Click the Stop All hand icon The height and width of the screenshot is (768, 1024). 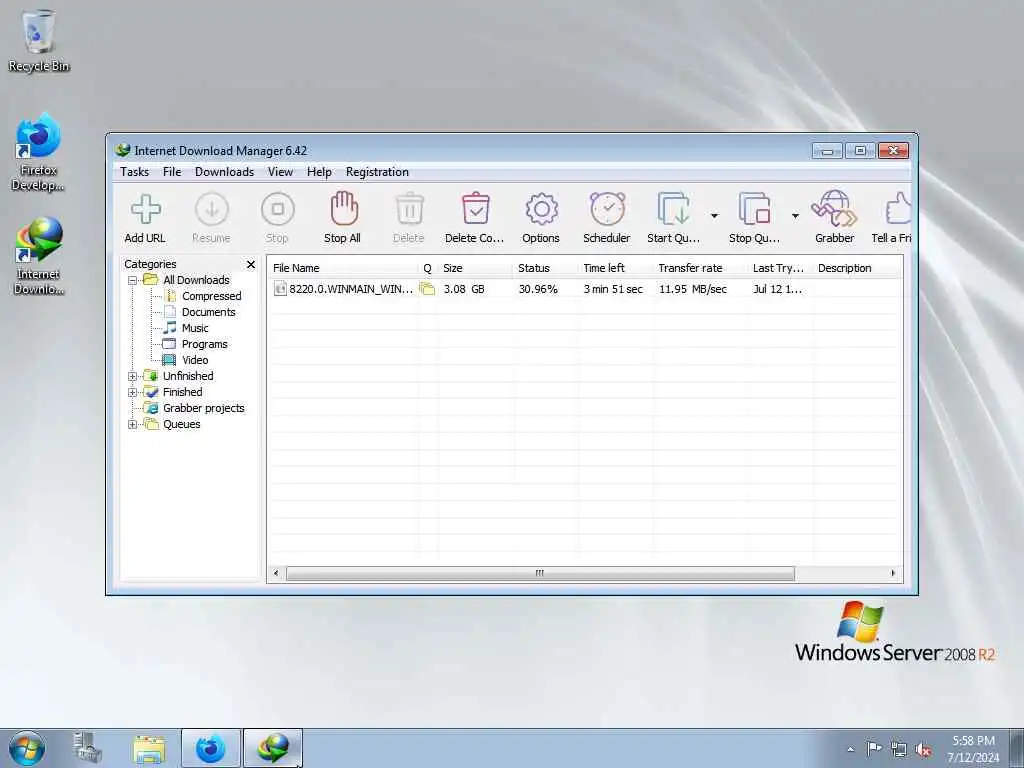coord(344,208)
